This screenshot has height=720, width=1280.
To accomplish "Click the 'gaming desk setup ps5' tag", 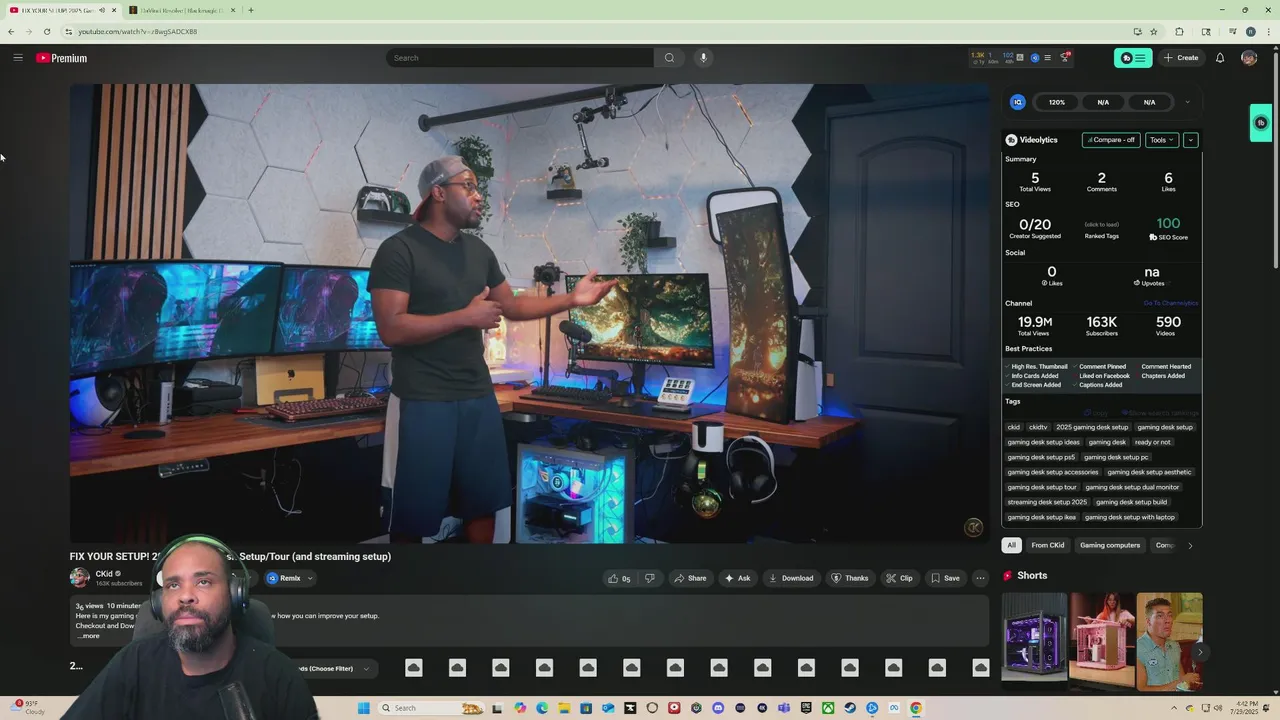I will coord(1041,457).
